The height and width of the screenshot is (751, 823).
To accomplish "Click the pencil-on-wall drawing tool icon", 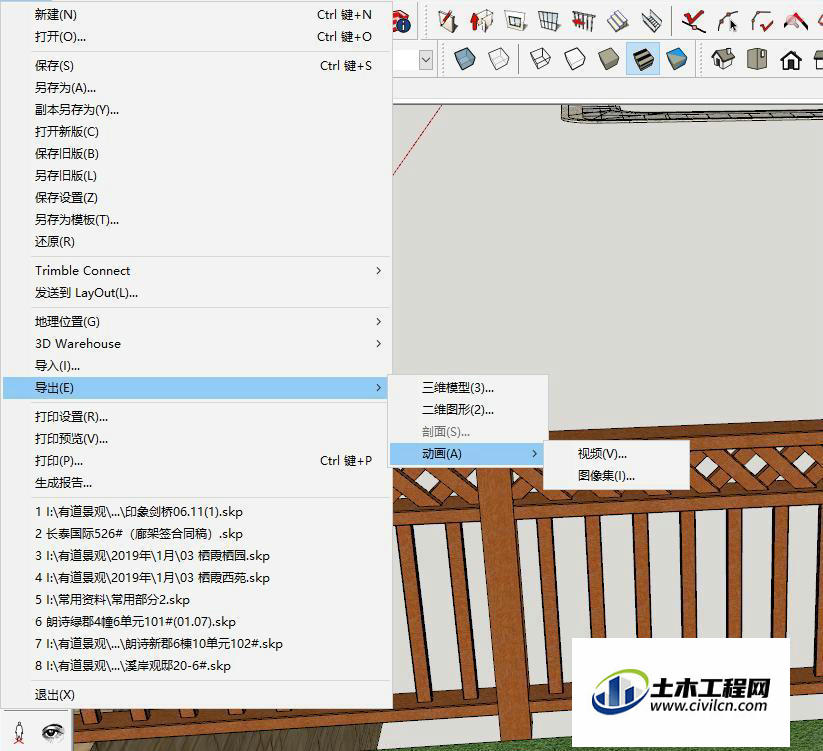I will click(x=448, y=21).
